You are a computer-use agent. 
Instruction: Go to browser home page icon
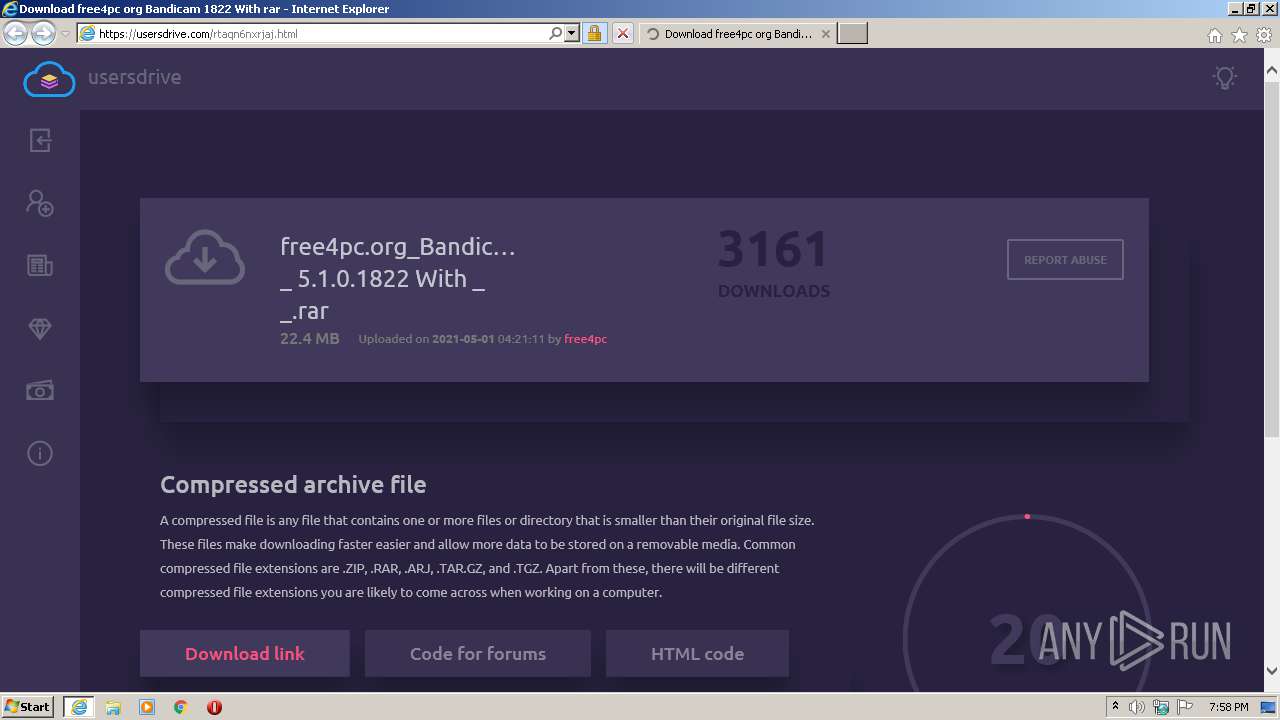tap(1214, 35)
